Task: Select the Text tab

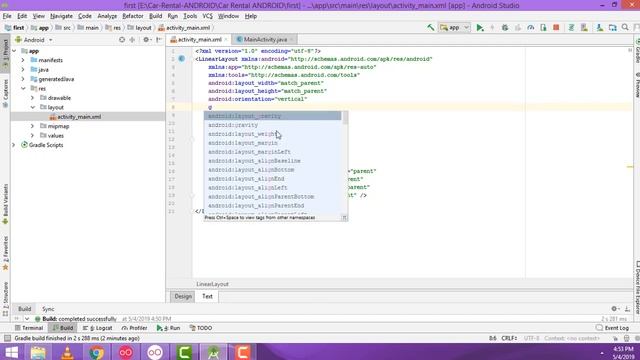Action: click(x=207, y=296)
